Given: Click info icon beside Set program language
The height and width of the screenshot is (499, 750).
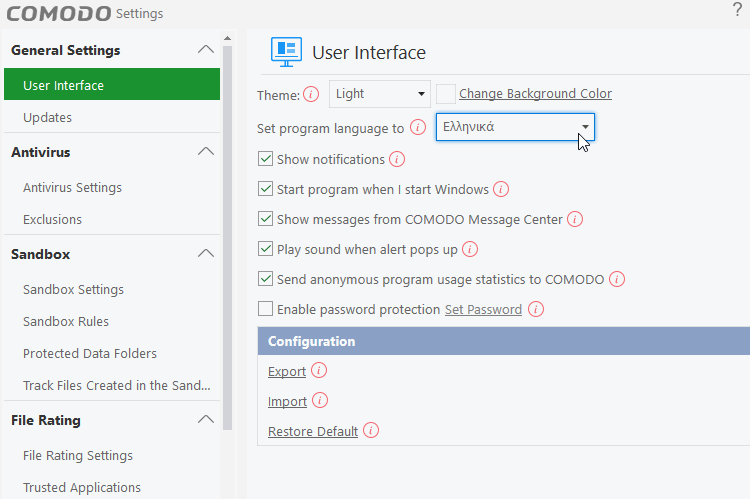Looking at the screenshot, I should 418,128.
